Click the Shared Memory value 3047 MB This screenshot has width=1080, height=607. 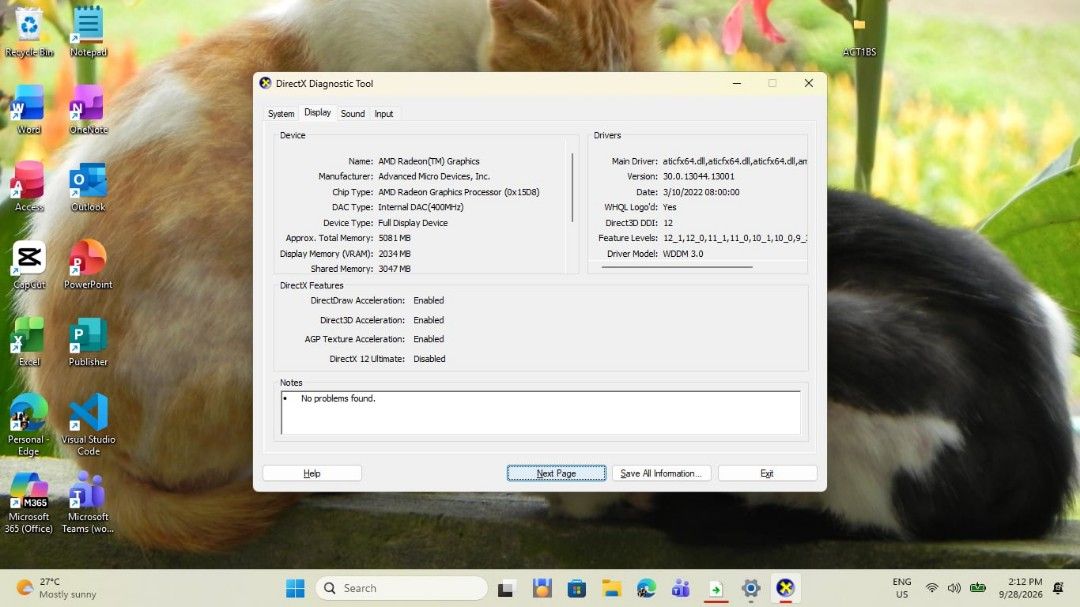click(x=394, y=269)
